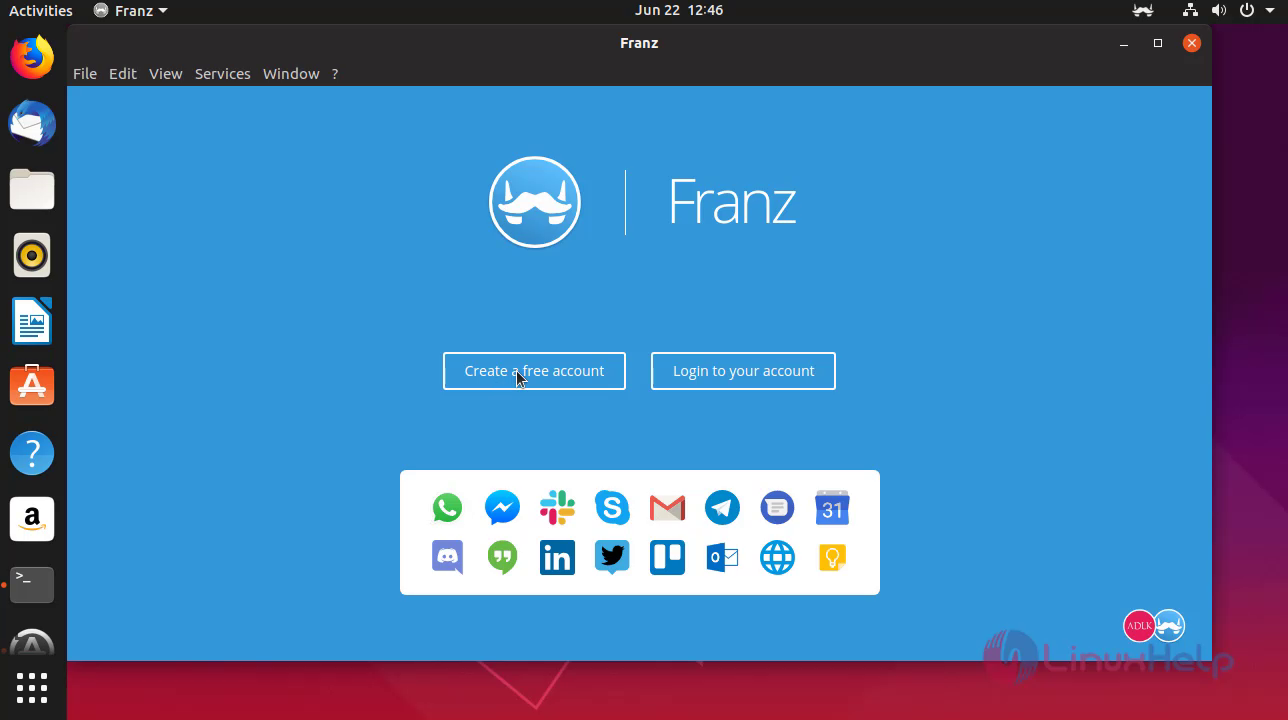Click the Franz tray icon in top bar
Image resolution: width=1288 pixels, height=720 pixels.
(1143, 11)
